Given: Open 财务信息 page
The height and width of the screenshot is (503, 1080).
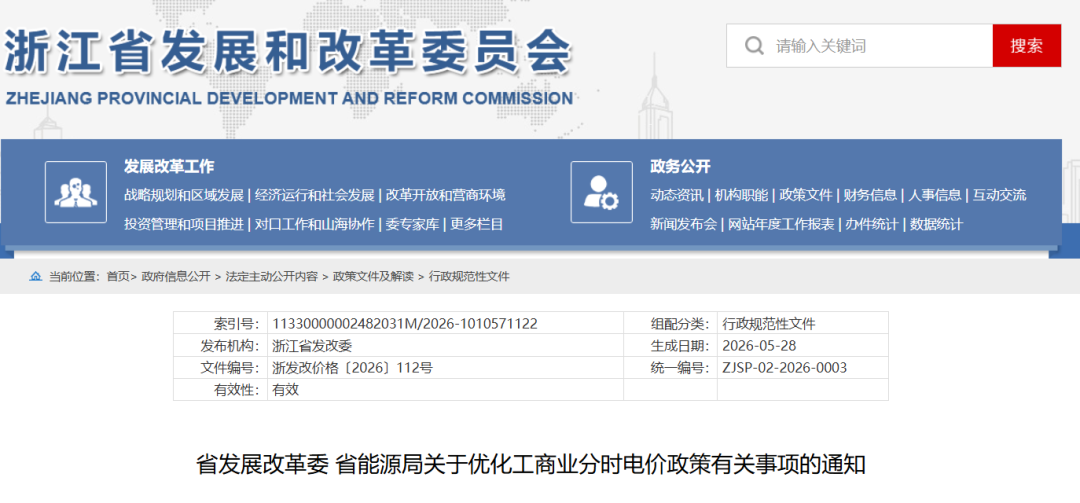Looking at the screenshot, I should tap(870, 195).
